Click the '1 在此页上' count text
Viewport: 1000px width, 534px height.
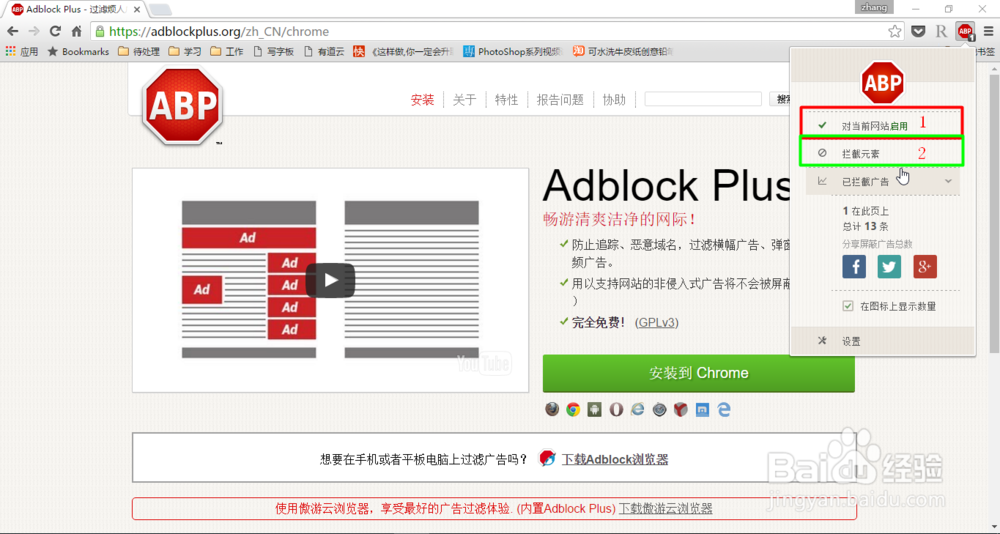(x=865, y=211)
